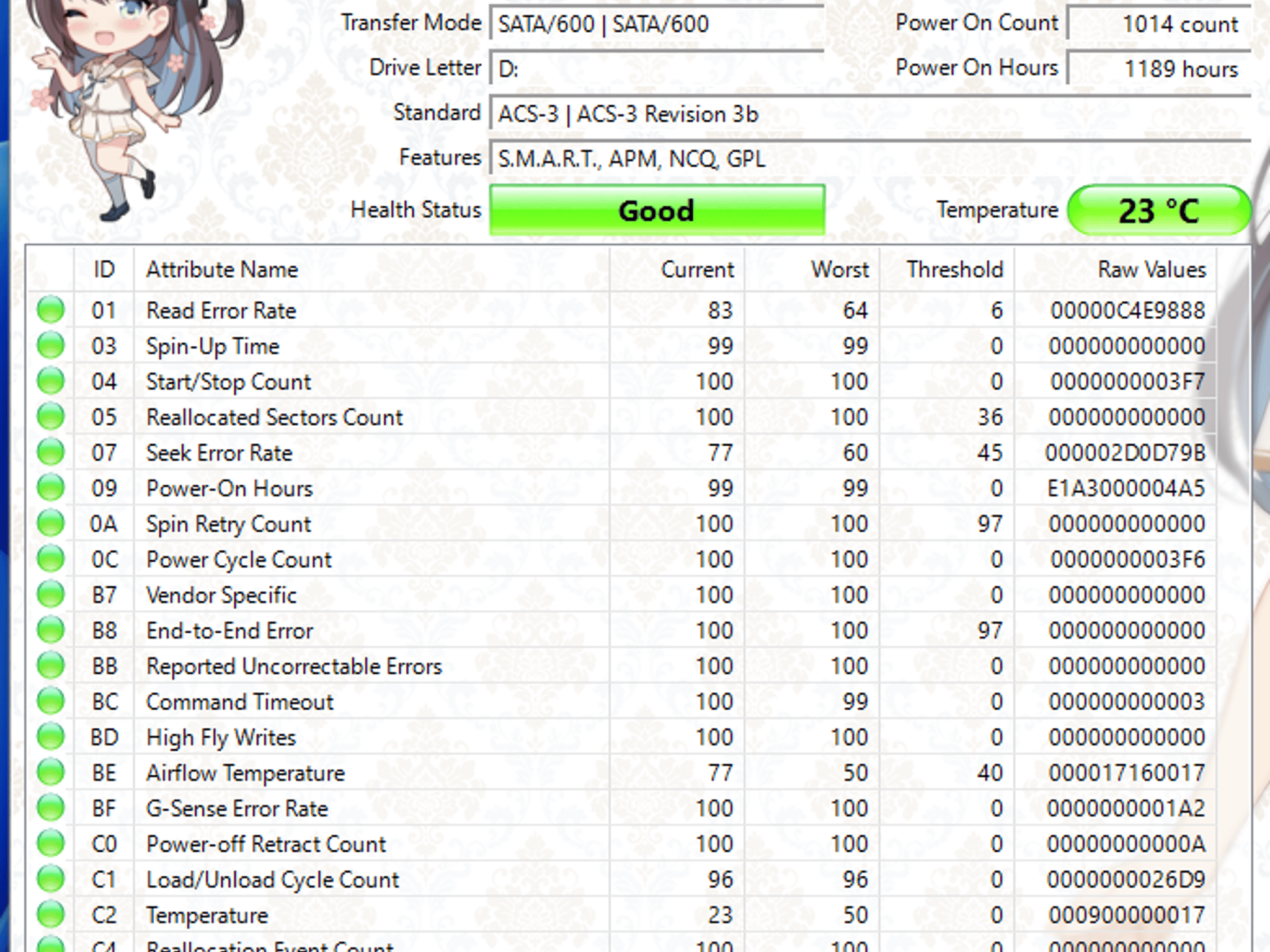Click the BC ID cell
Image resolution: width=1270 pixels, height=952 pixels.
(x=105, y=702)
